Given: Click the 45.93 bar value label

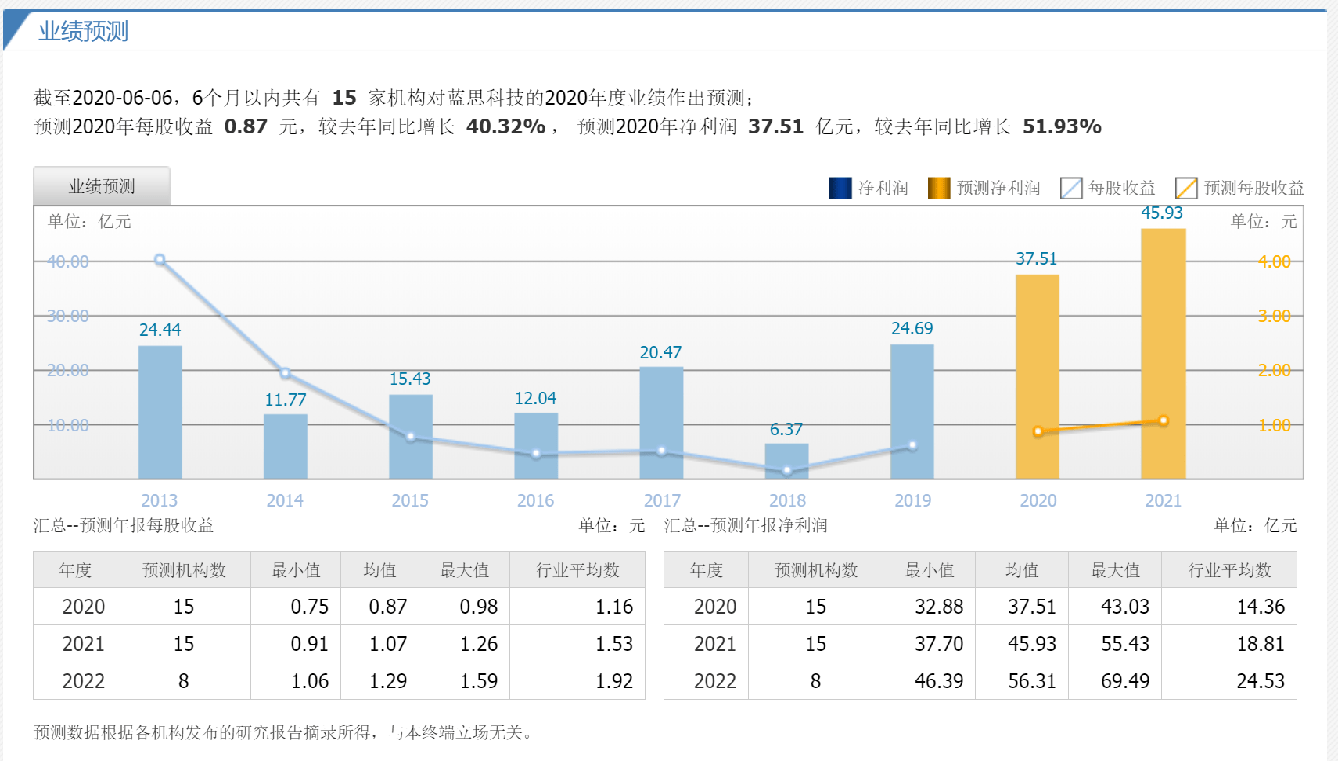Looking at the screenshot, I should coord(1163,213).
